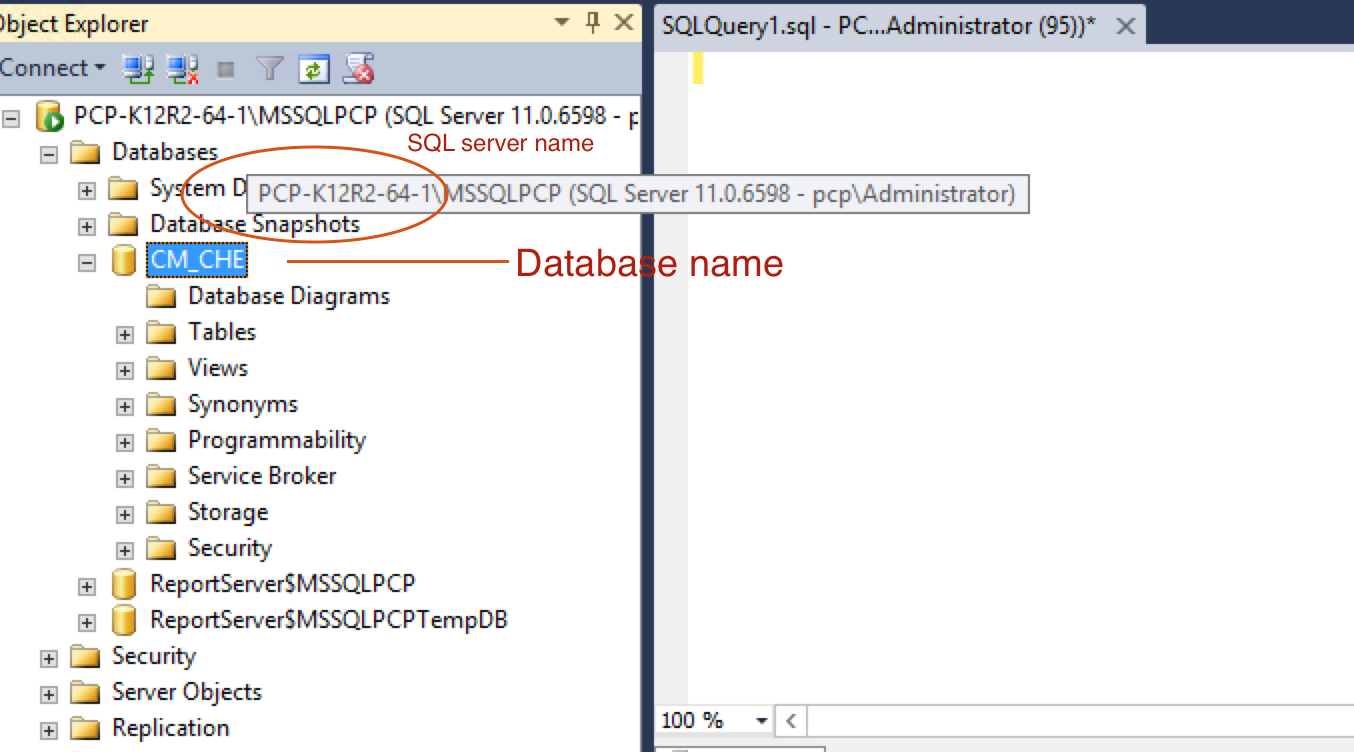Click the server icon next to PCP-K12R2-64-1

point(48,116)
